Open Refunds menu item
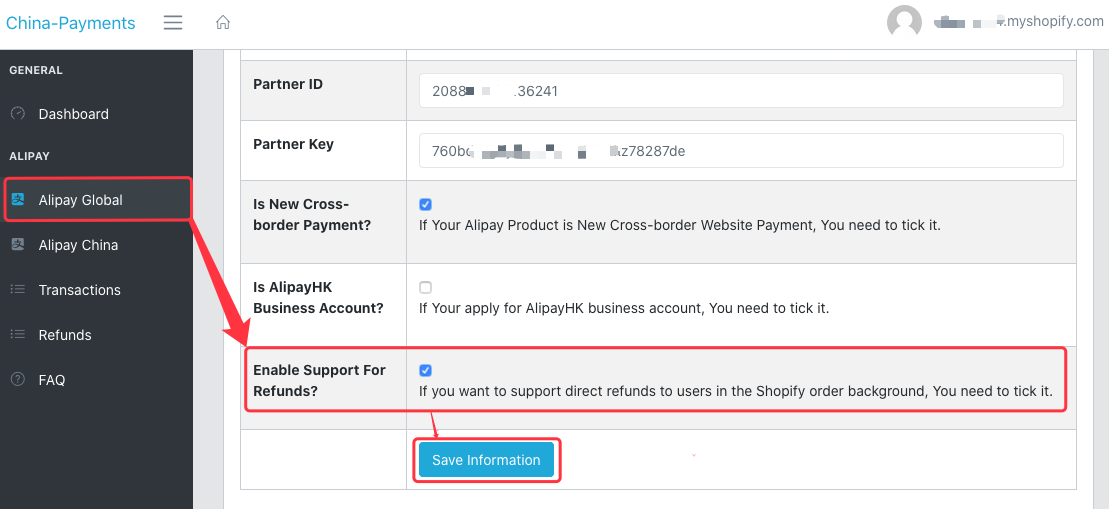The width and height of the screenshot is (1109, 509). point(96,335)
